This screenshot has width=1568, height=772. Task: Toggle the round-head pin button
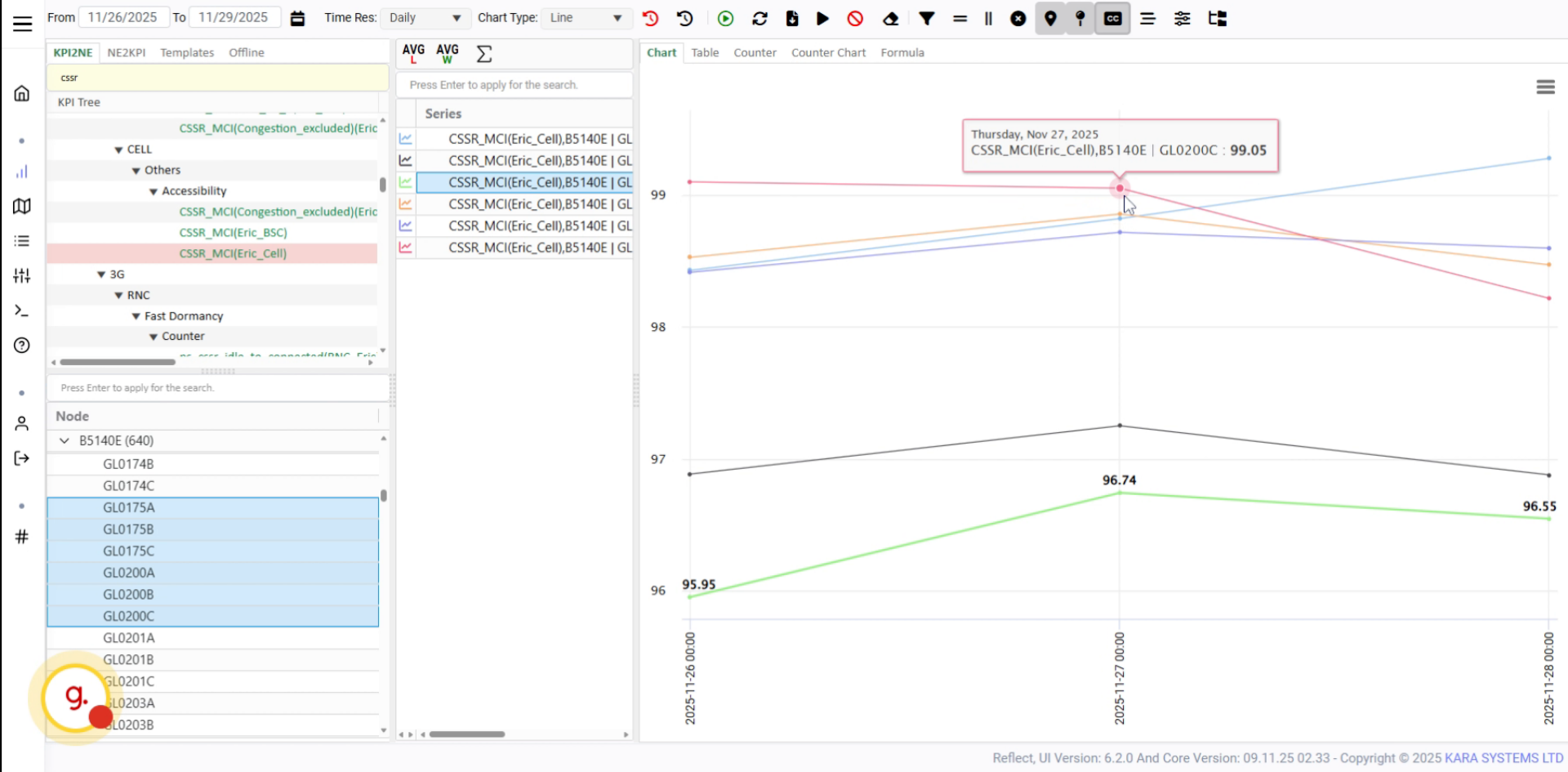(1080, 18)
